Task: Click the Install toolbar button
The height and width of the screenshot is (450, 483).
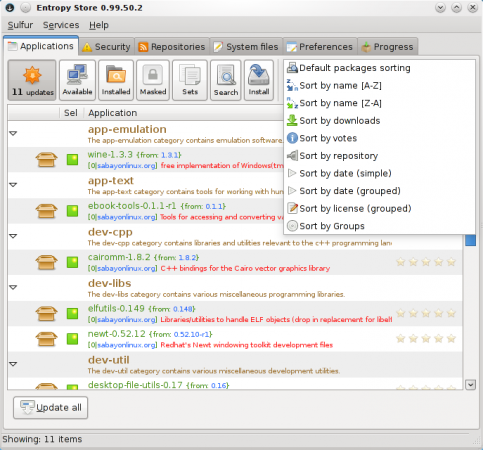Action: click(259, 80)
